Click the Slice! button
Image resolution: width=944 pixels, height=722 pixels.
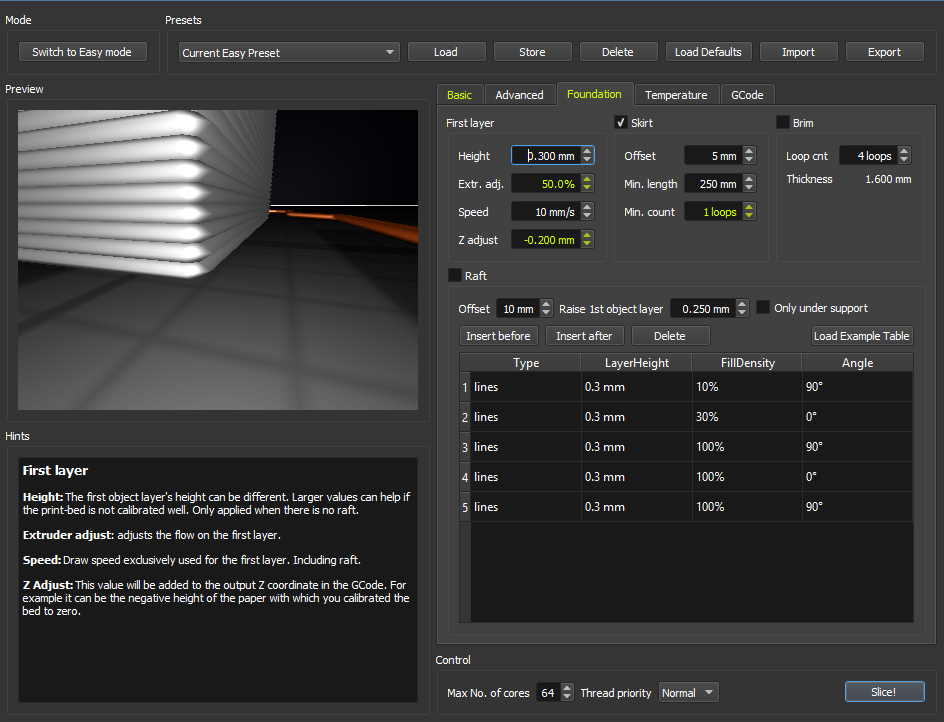884,692
